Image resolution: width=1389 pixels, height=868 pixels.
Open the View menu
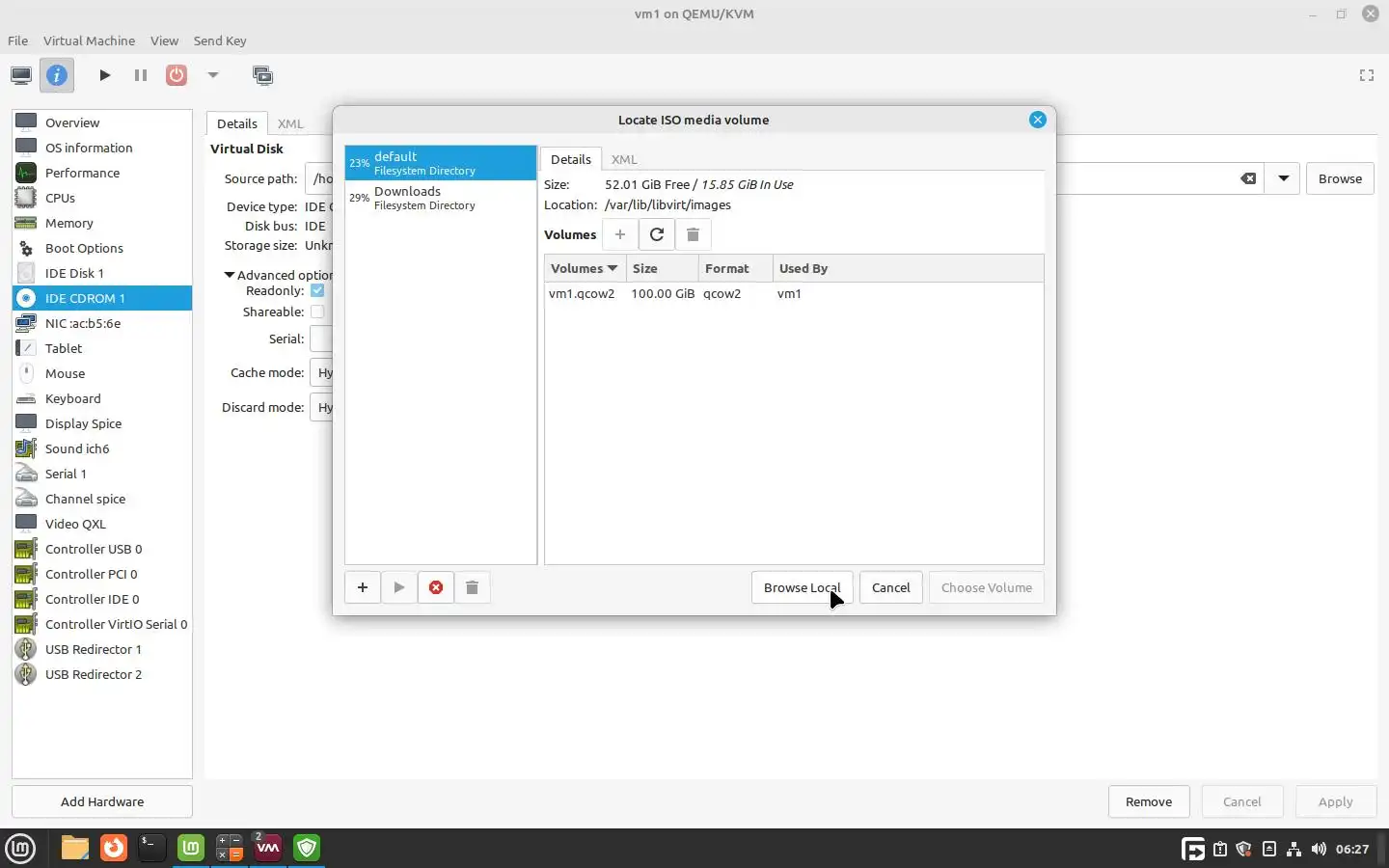coord(164,41)
